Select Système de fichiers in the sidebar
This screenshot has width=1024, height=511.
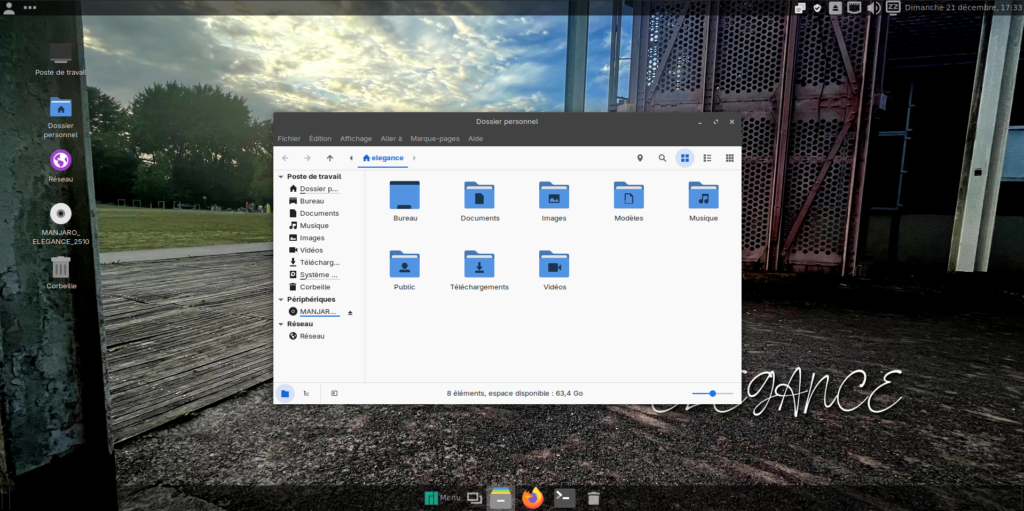(x=319, y=275)
